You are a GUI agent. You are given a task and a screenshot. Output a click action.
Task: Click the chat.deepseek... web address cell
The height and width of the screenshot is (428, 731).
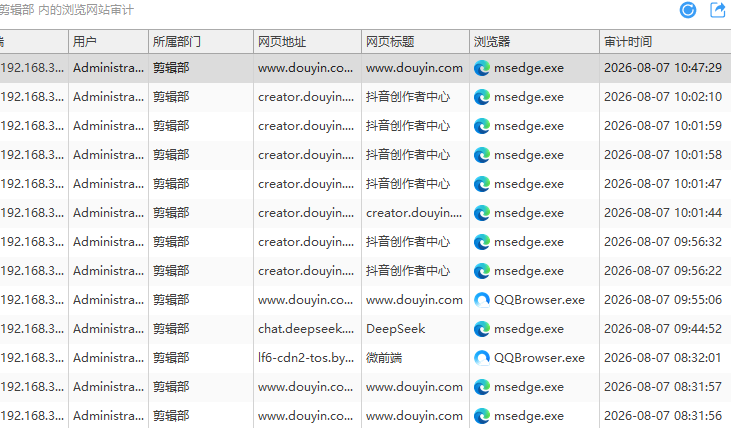306,329
